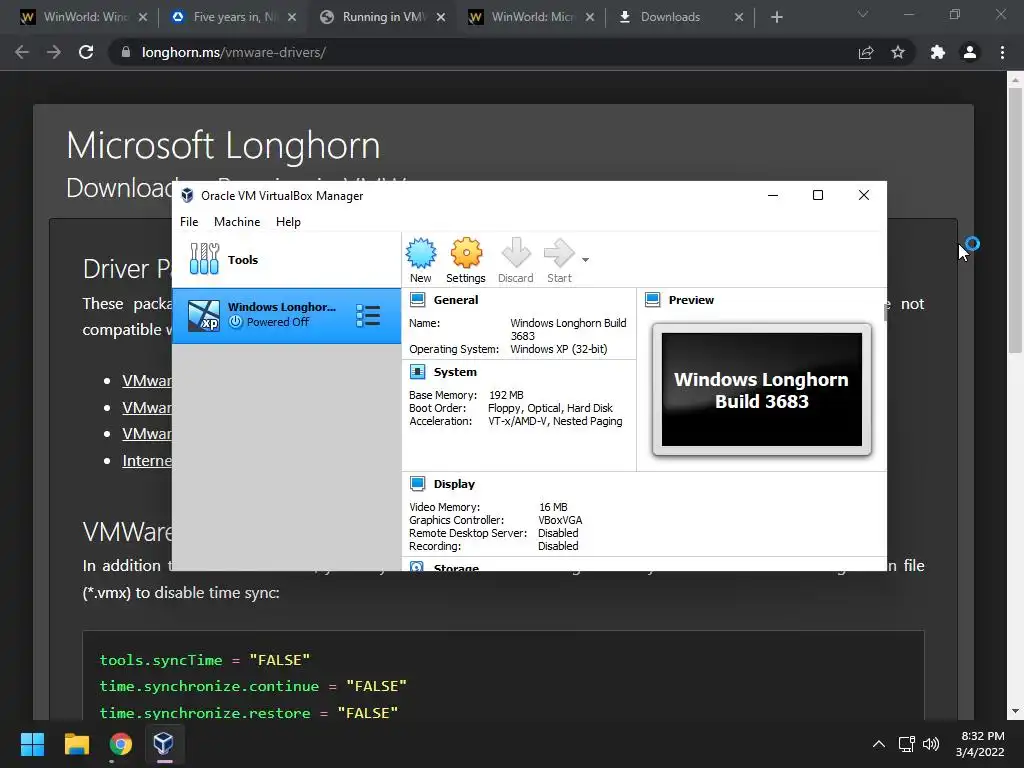Open the Internet link in list
Screen dimensions: 1024x768
click(x=147, y=460)
